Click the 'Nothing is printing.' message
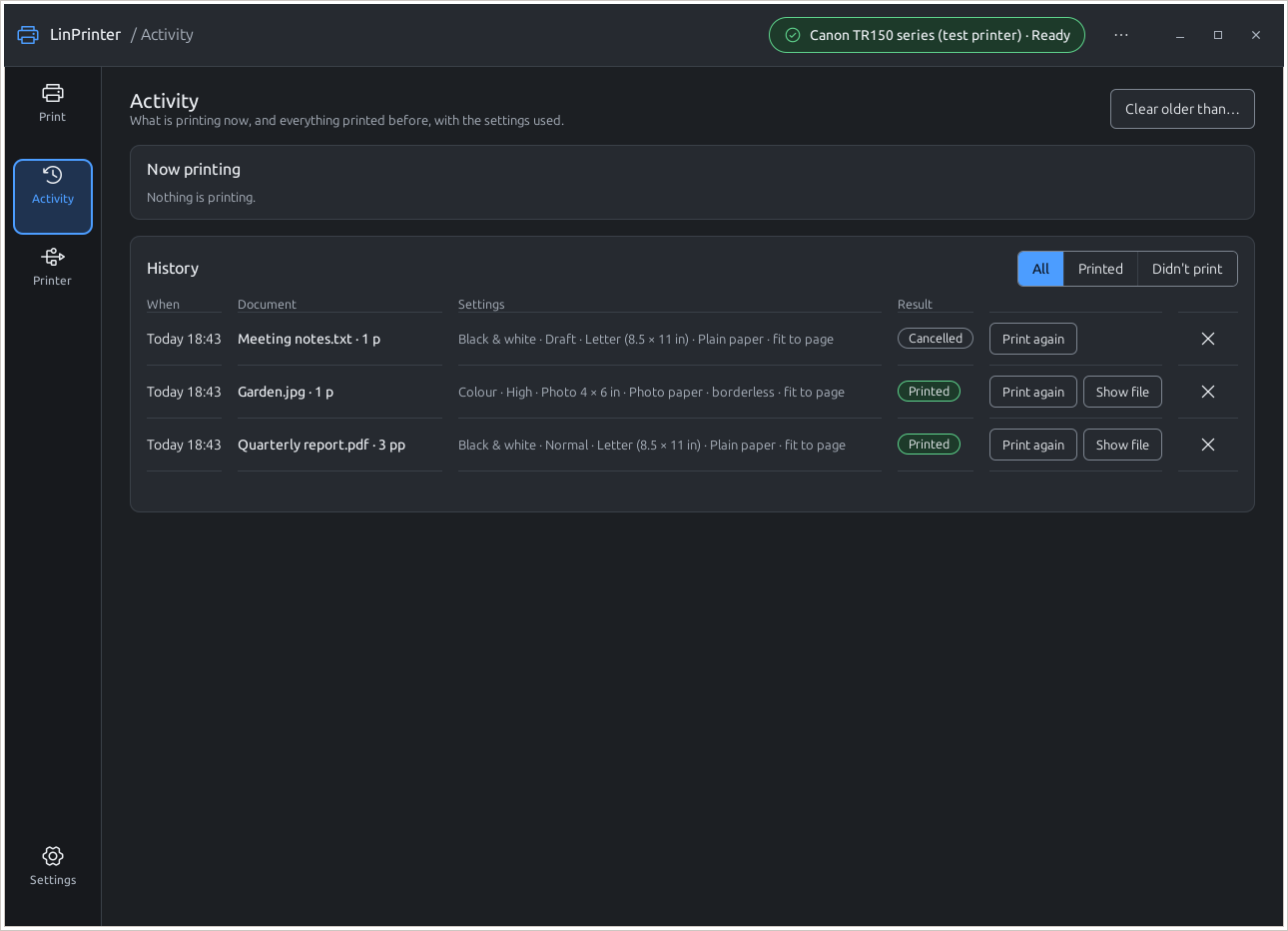 coord(201,198)
